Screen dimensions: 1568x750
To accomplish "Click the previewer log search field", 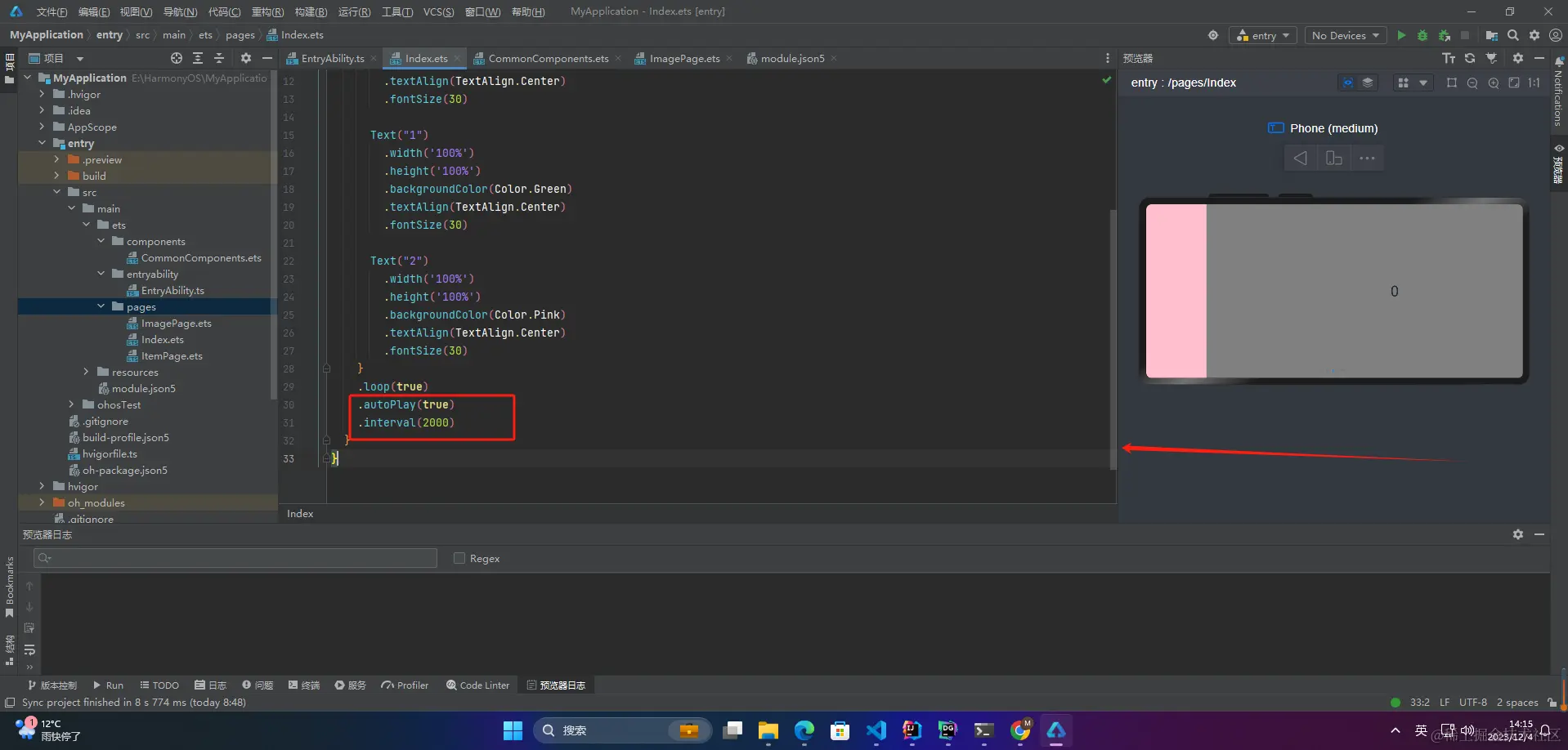I will coord(235,558).
